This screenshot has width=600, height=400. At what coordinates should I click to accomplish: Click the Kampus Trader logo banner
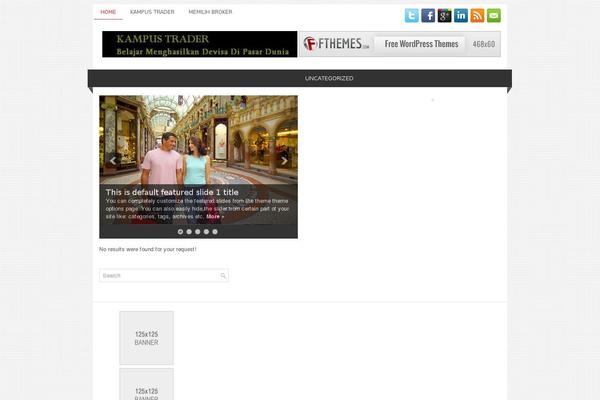pyautogui.click(x=200, y=44)
